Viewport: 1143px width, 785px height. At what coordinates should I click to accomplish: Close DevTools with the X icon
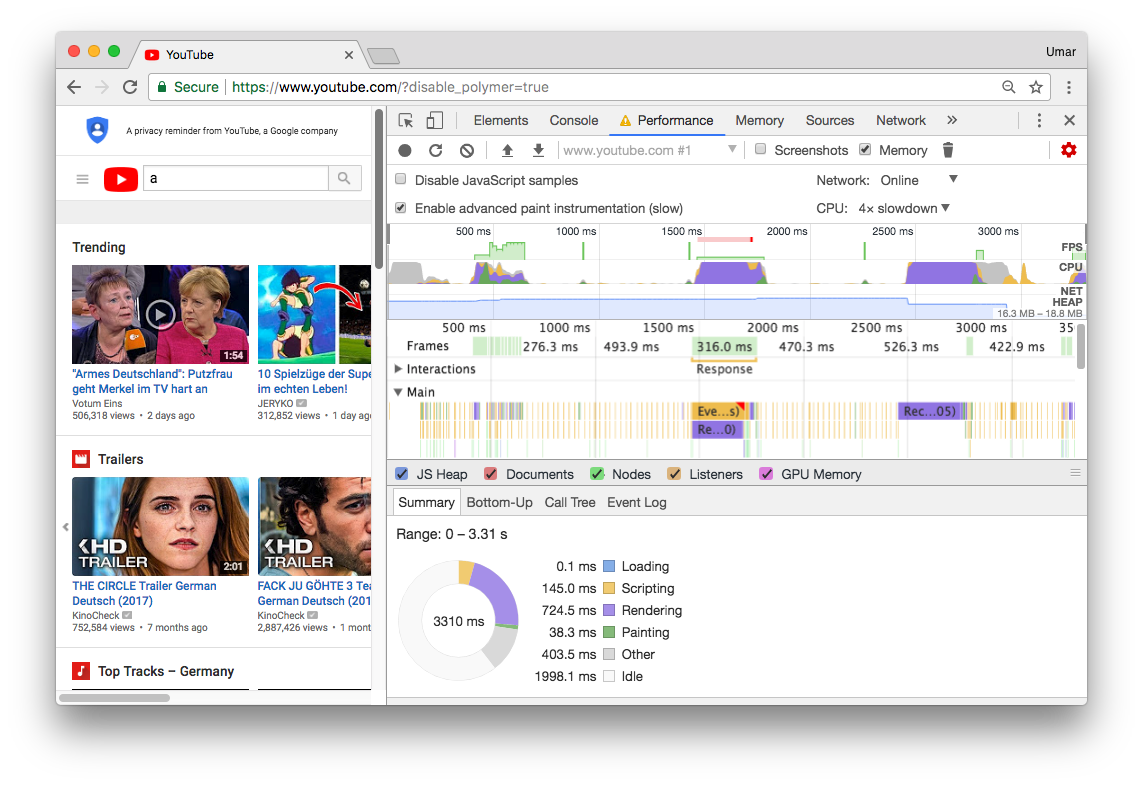click(x=1069, y=120)
